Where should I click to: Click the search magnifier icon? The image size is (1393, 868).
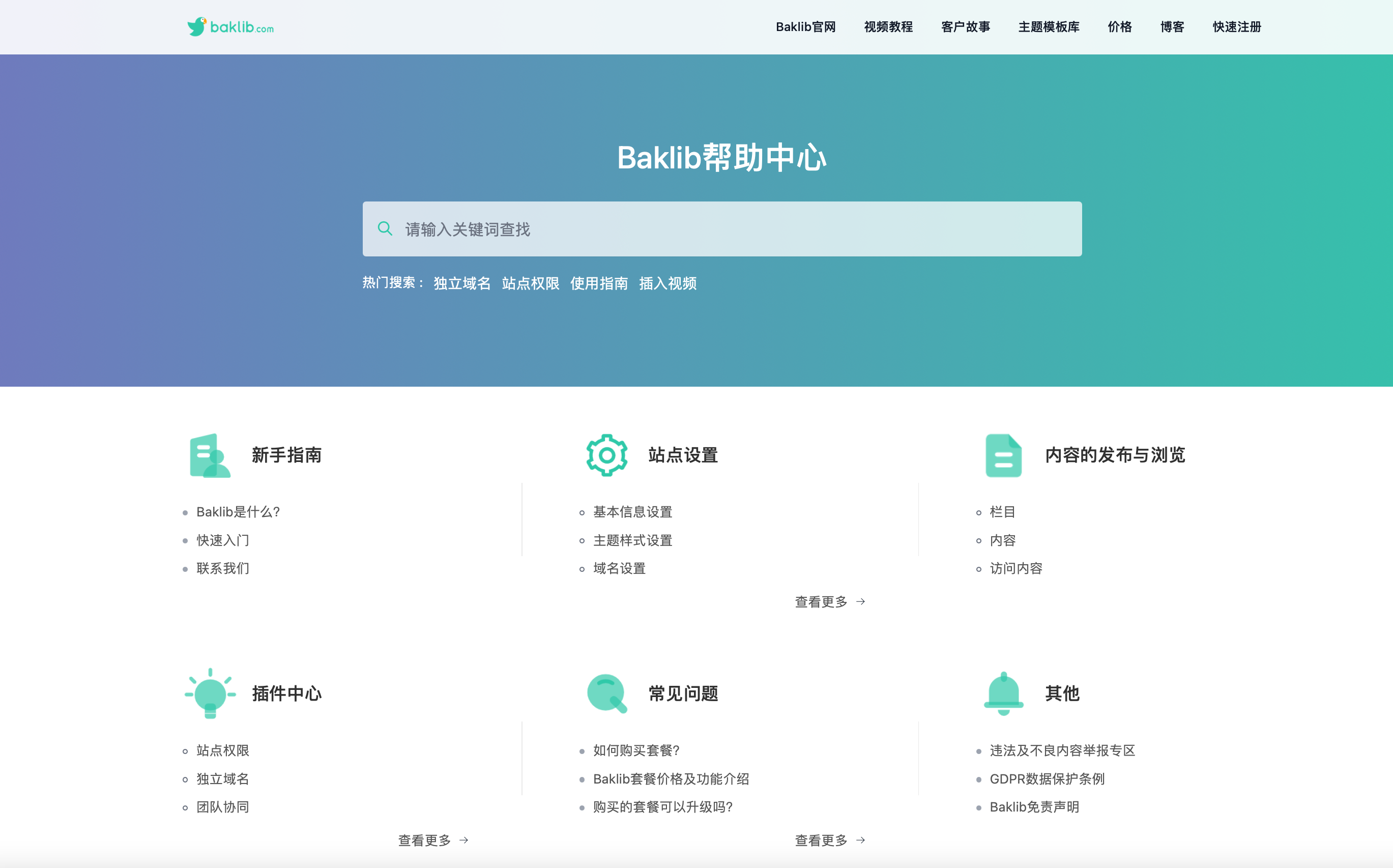[x=385, y=229]
